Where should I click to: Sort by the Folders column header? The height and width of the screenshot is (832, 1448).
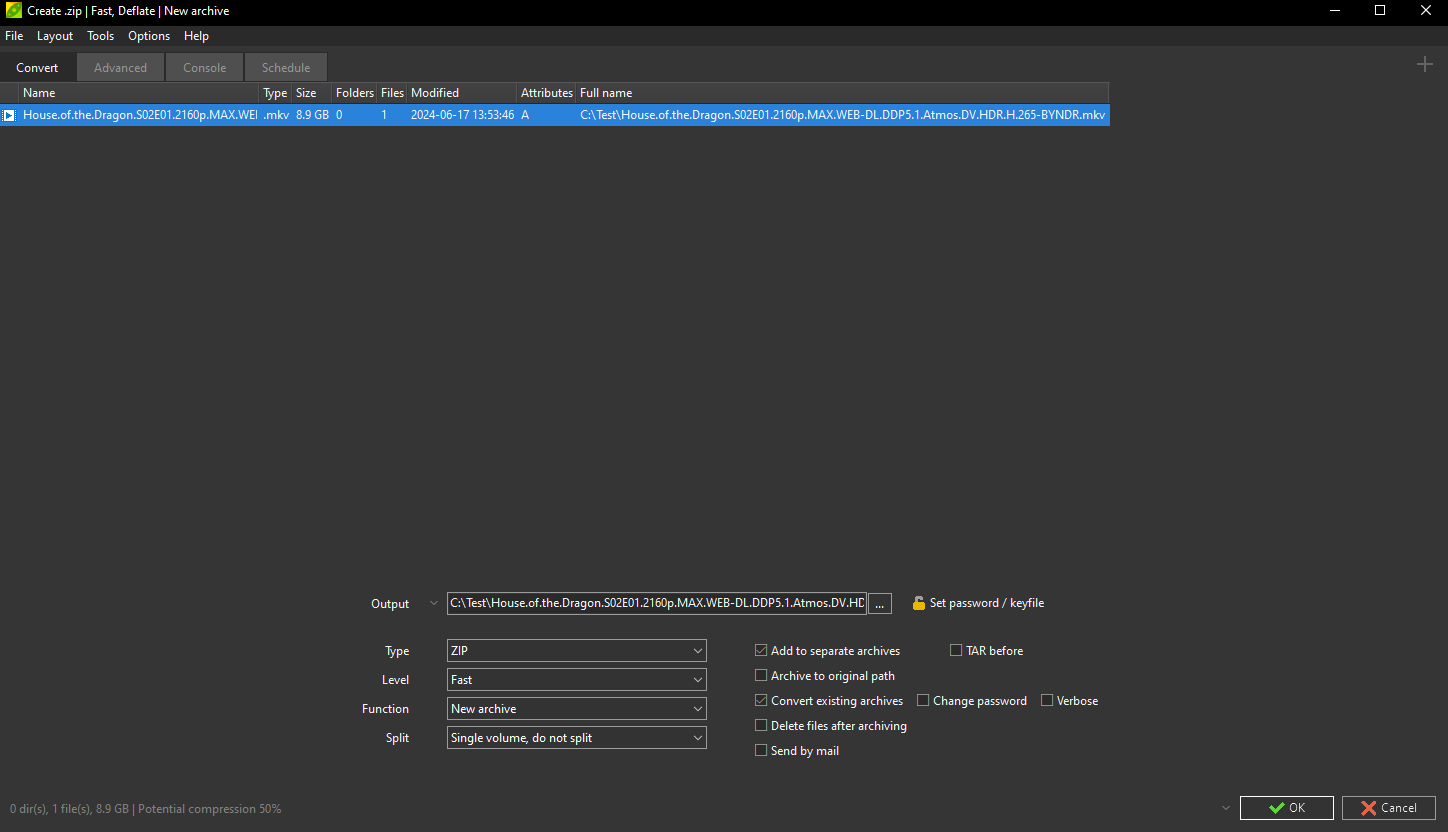tap(354, 93)
